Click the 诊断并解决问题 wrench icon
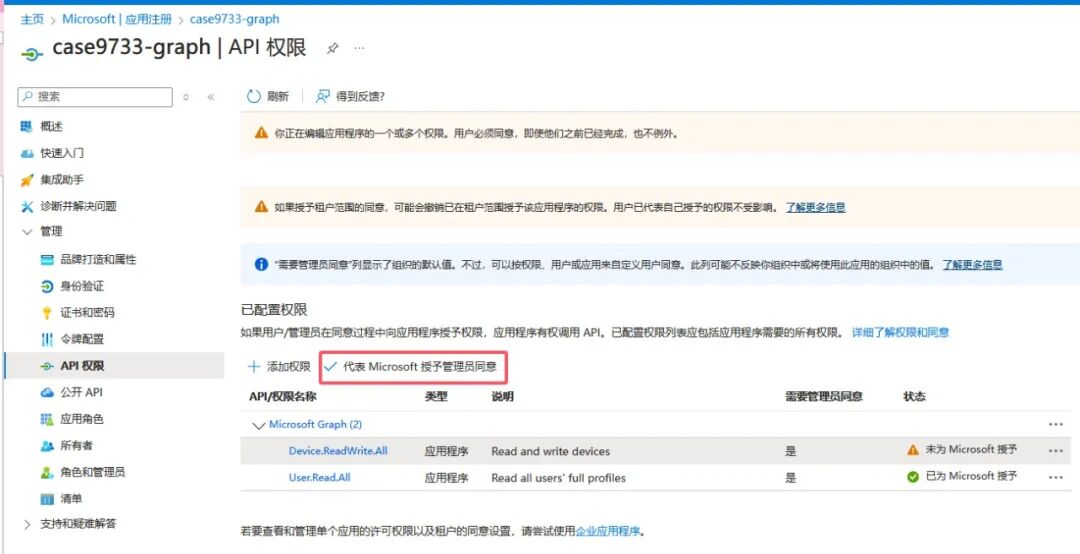The width and height of the screenshot is (1080, 554). click(x=27, y=206)
